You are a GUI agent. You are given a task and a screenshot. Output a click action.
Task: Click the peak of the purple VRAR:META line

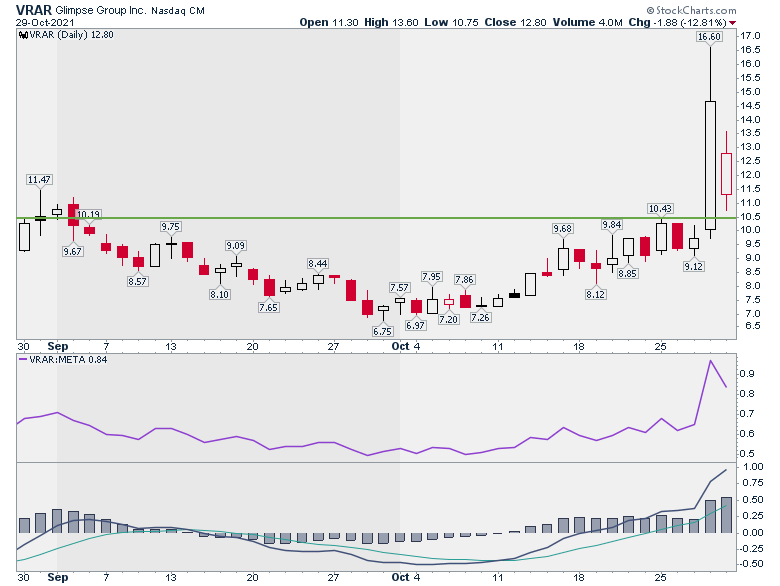[x=710, y=361]
